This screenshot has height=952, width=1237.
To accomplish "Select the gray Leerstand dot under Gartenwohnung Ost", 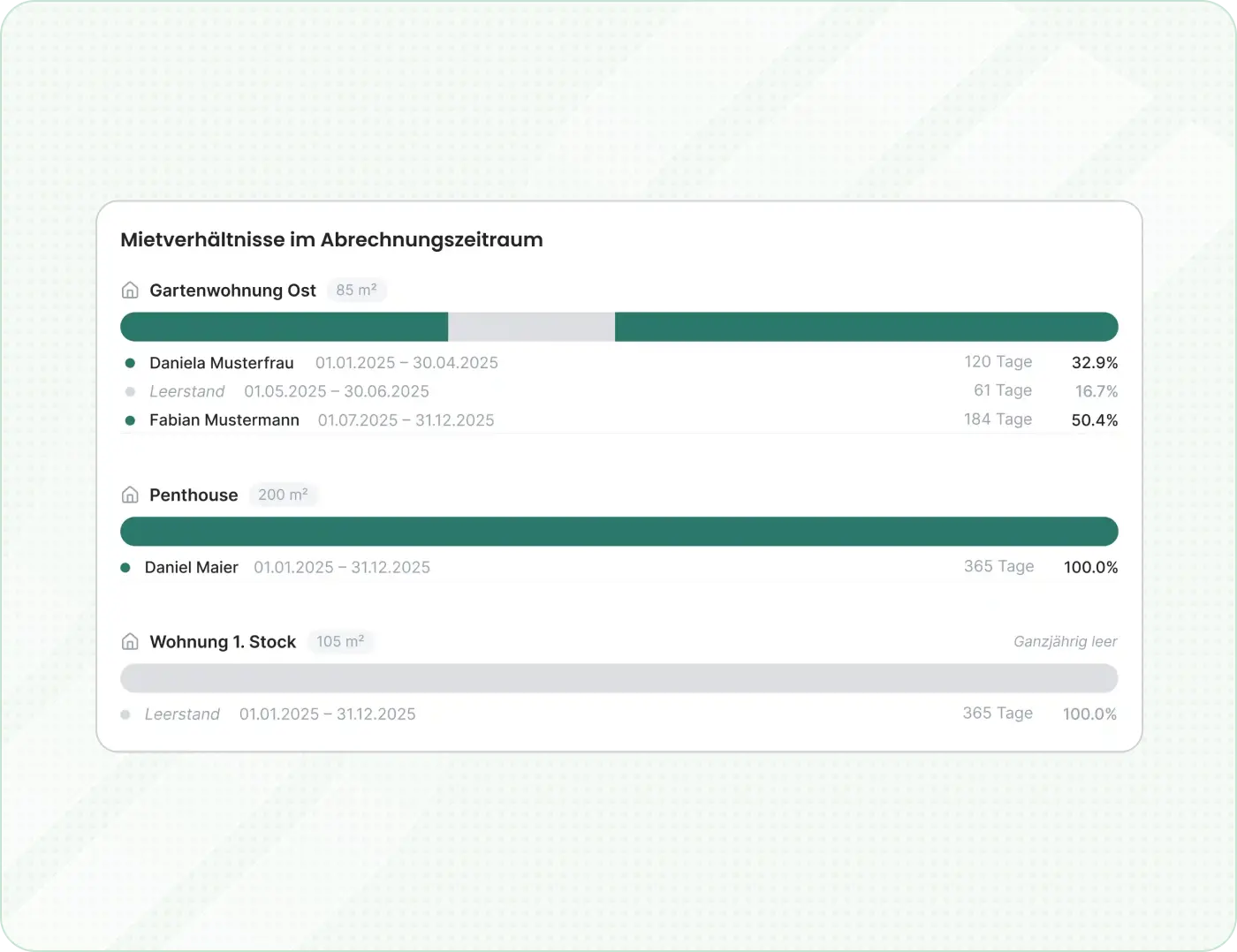I will (x=130, y=391).
